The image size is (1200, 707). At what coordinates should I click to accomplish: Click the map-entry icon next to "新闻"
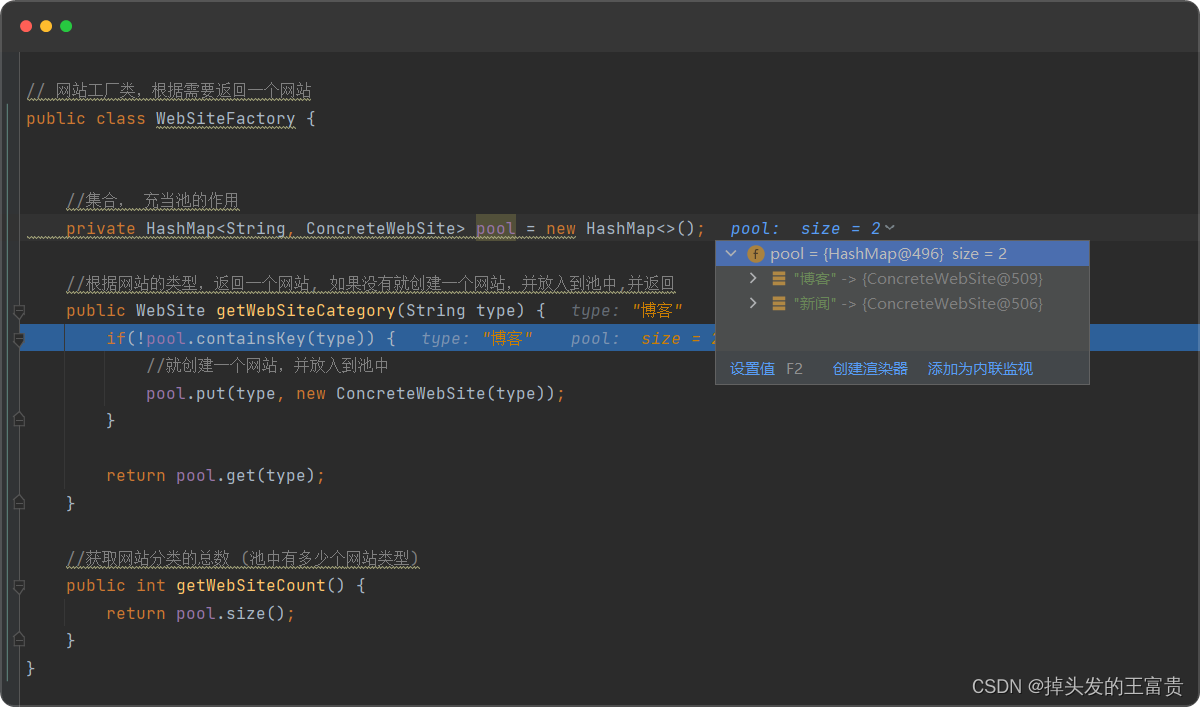click(x=779, y=303)
